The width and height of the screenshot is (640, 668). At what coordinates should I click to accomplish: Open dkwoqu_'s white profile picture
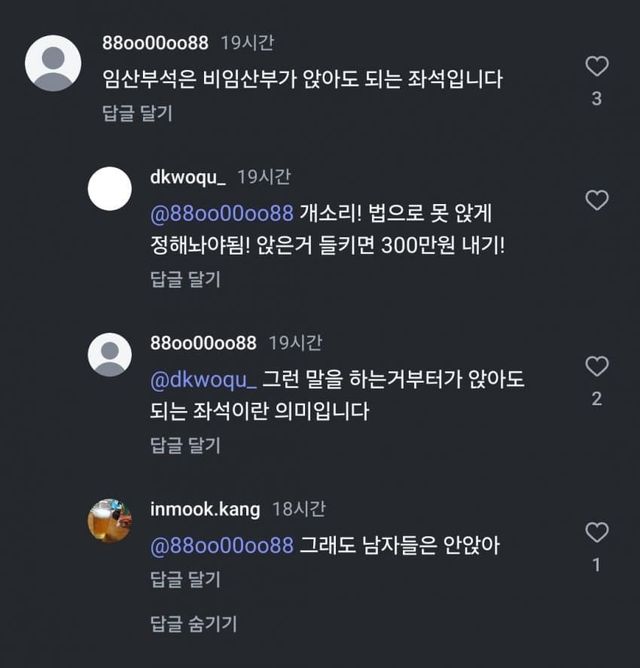point(110,189)
